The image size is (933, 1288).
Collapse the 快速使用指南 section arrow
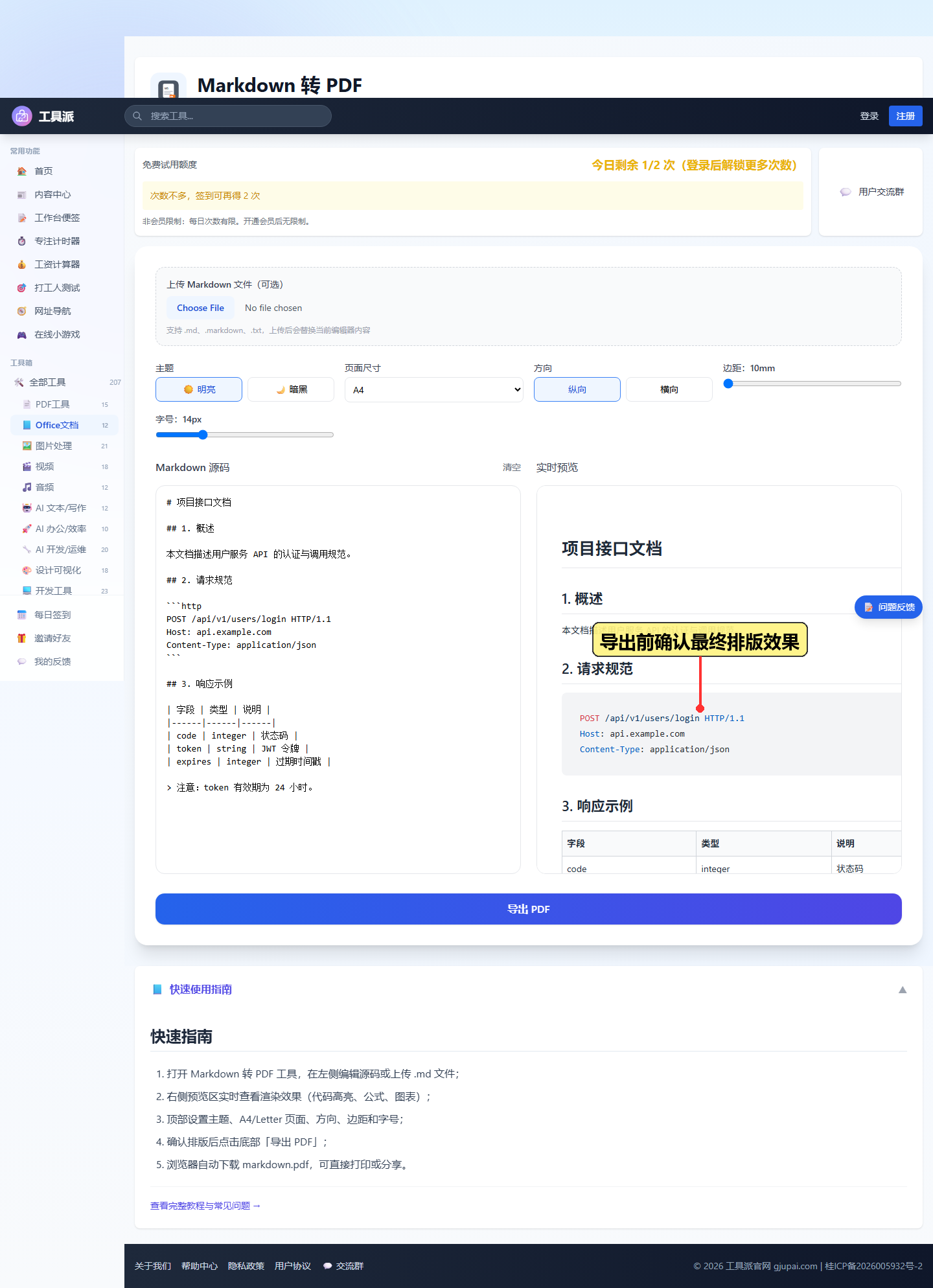tap(903, 989)
